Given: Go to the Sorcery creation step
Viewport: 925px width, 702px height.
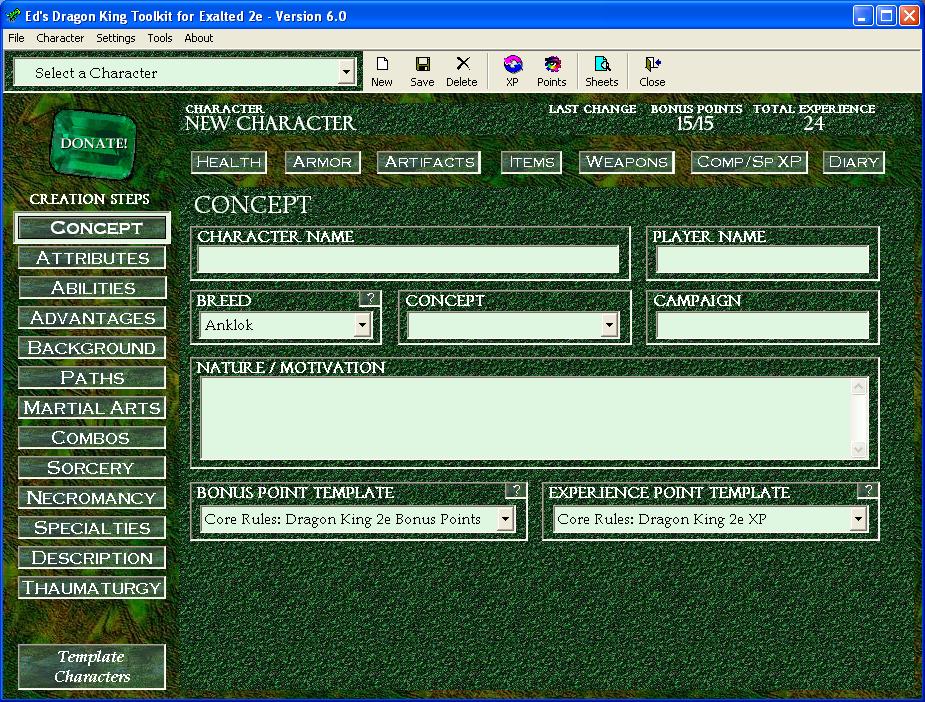Looking at the screenshot, I should pos(92,468).
